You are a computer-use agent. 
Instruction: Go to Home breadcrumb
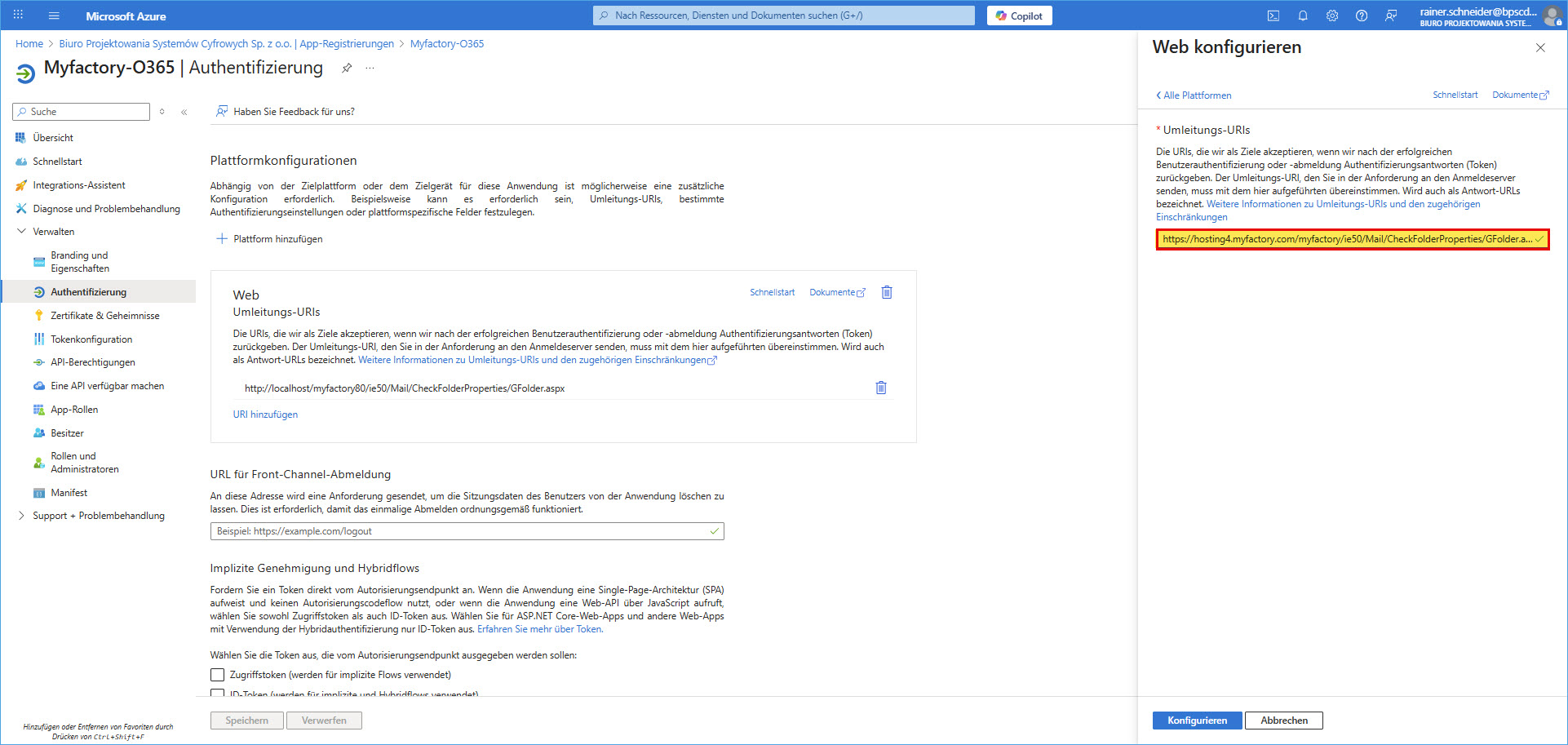29,44
